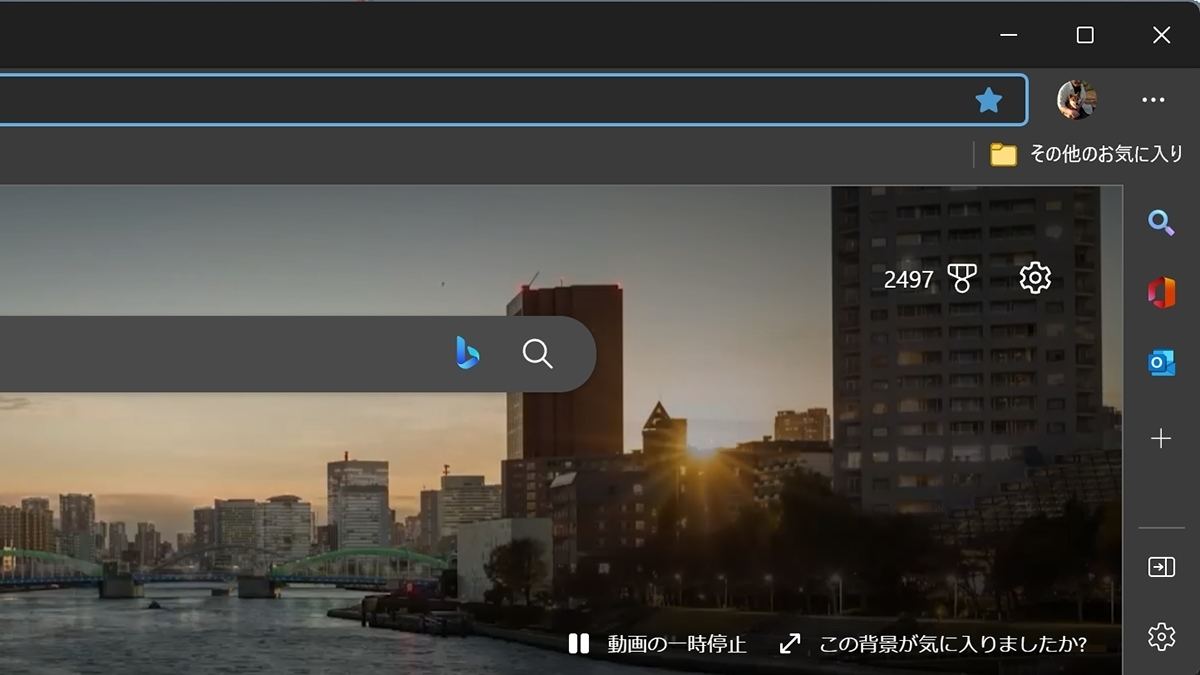The height and width of the screenshot is (675, 1200).
Task: Open sidebar settings gear at bottom
Action: point(1161,636)
